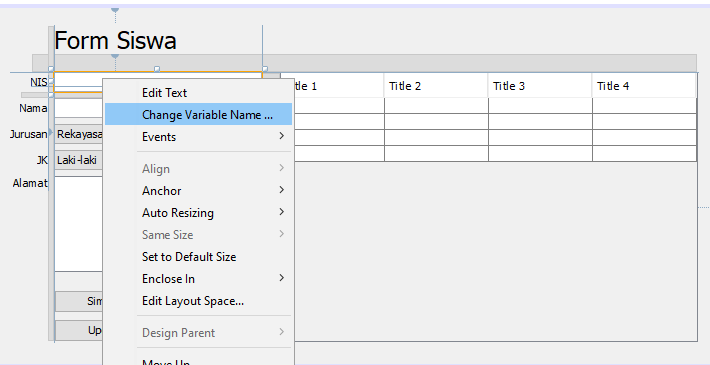Screen dimensions: 710x365
Task: Select the Title 4 column header
Action: coord(644,86)
